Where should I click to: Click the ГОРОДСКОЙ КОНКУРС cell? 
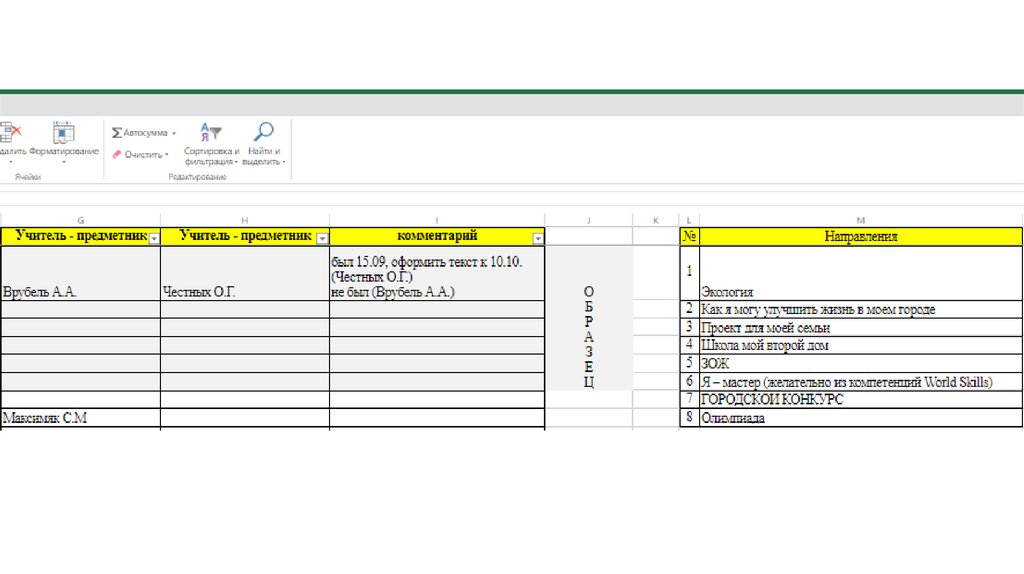(860, 400)
